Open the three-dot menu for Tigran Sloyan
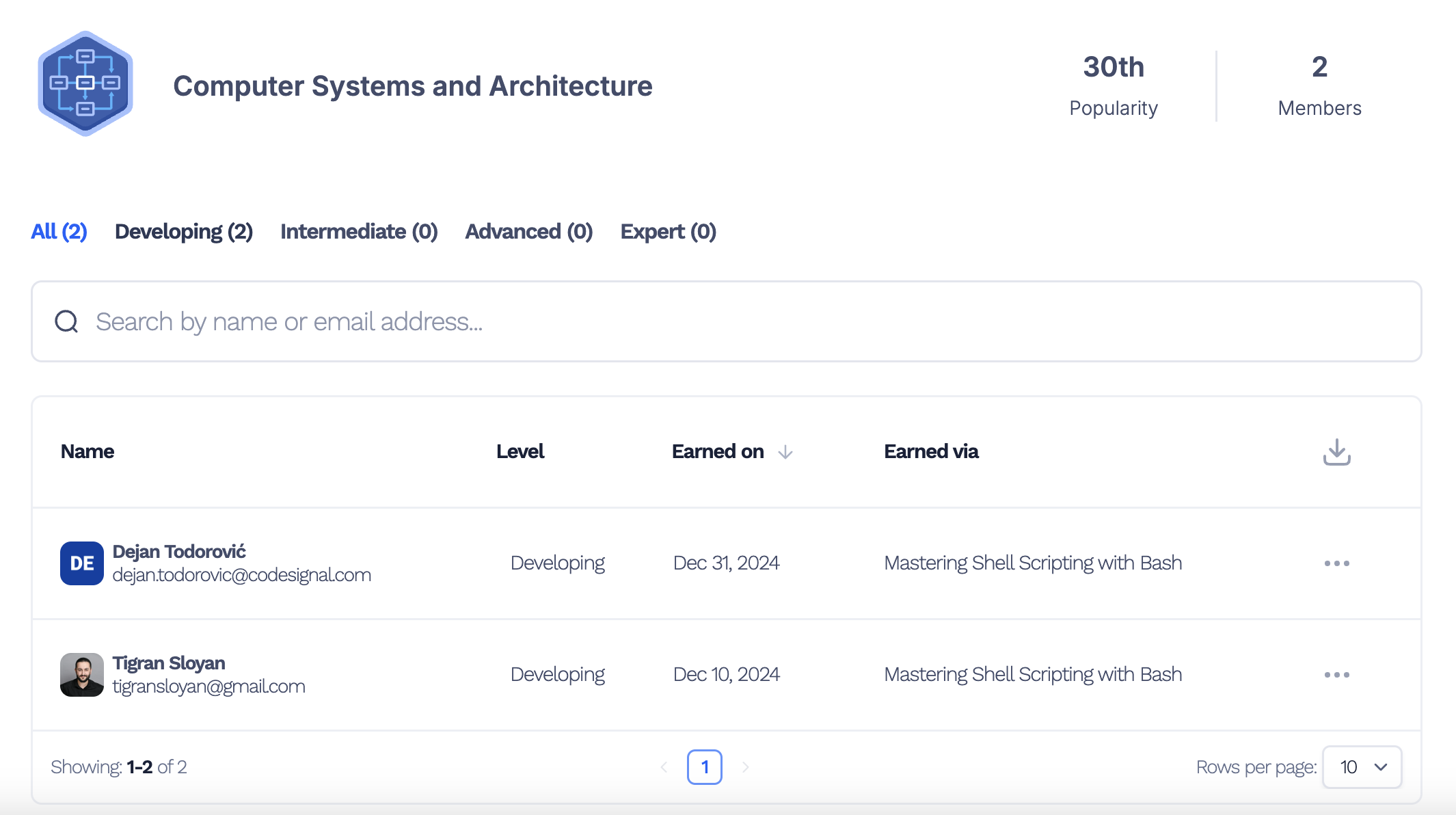 (x=1336, y=675)
